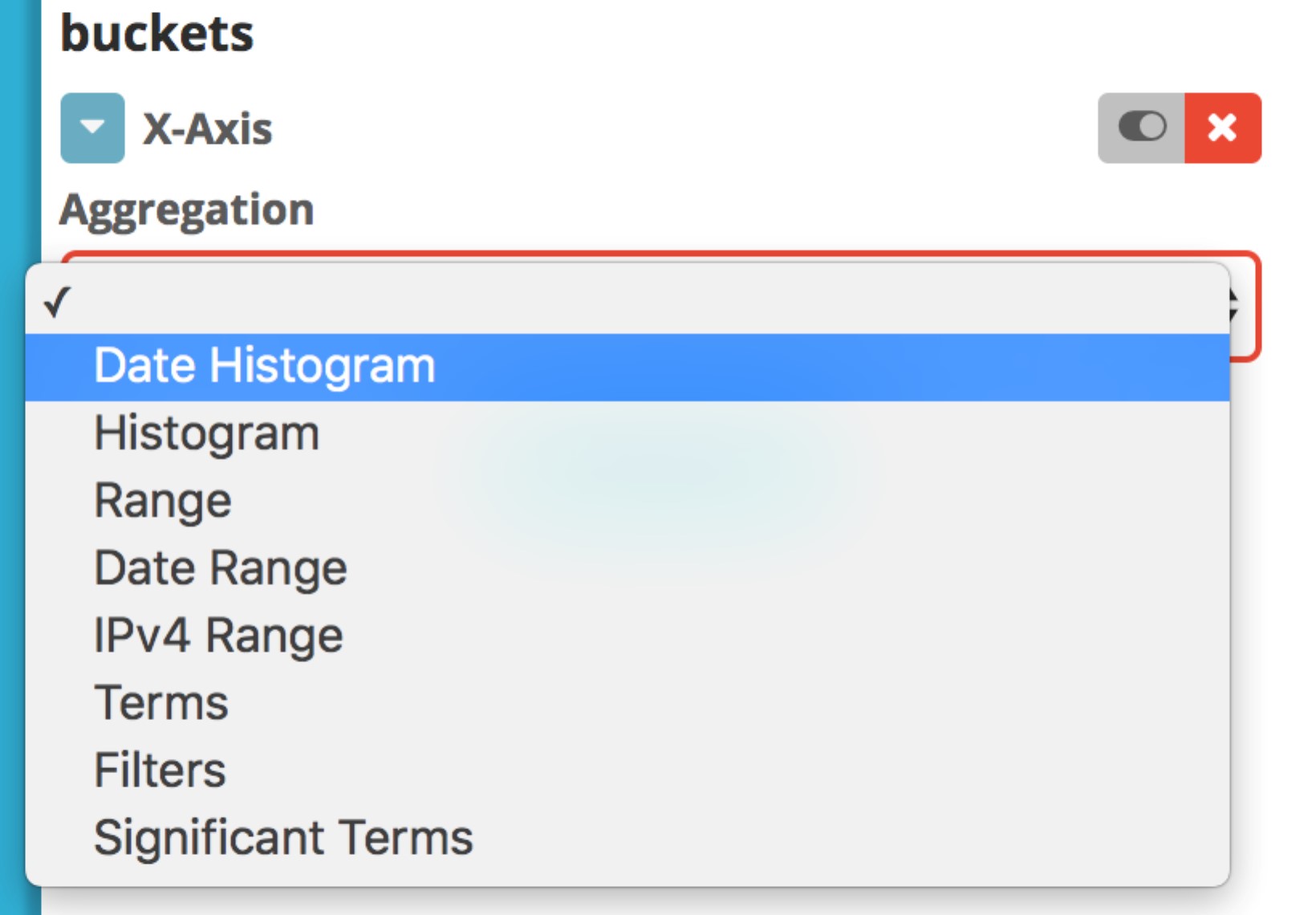The image size is (1316, 915).
Task: Toggle the X-Axis bucket enable switch
Action: [1141, 128]
